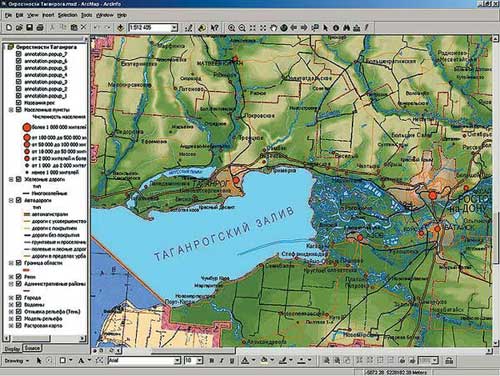Click the Save map icon
The width and height of the screenshot is (500, 376).
coord(30,28)
